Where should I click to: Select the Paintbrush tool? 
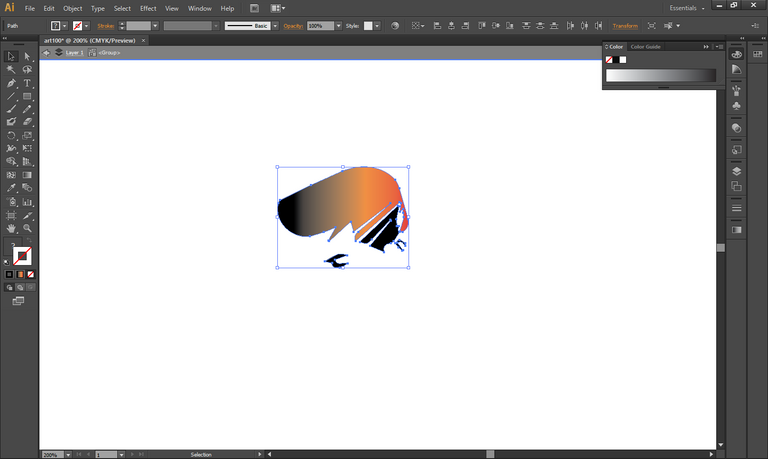coord(11,109)
